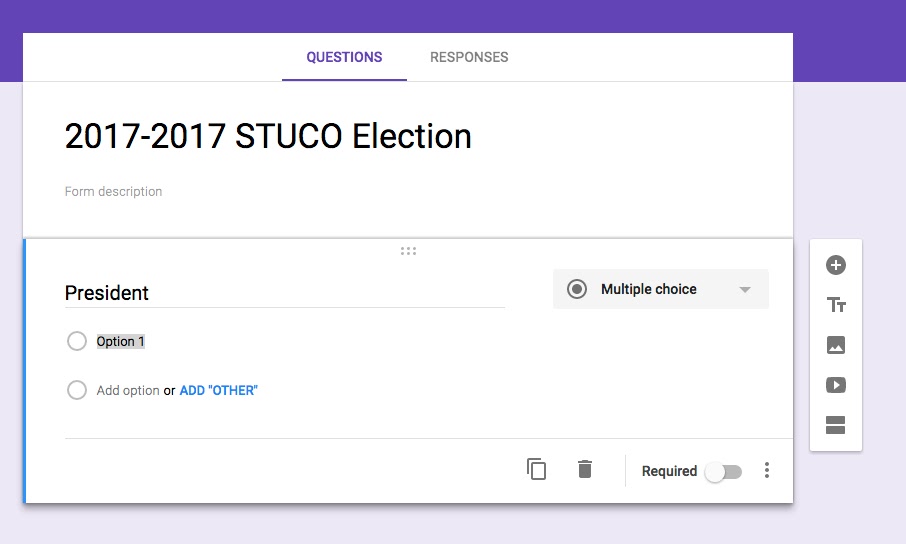Add a title and description section
This screenshot has width=906, height=544.
point(836,305)
